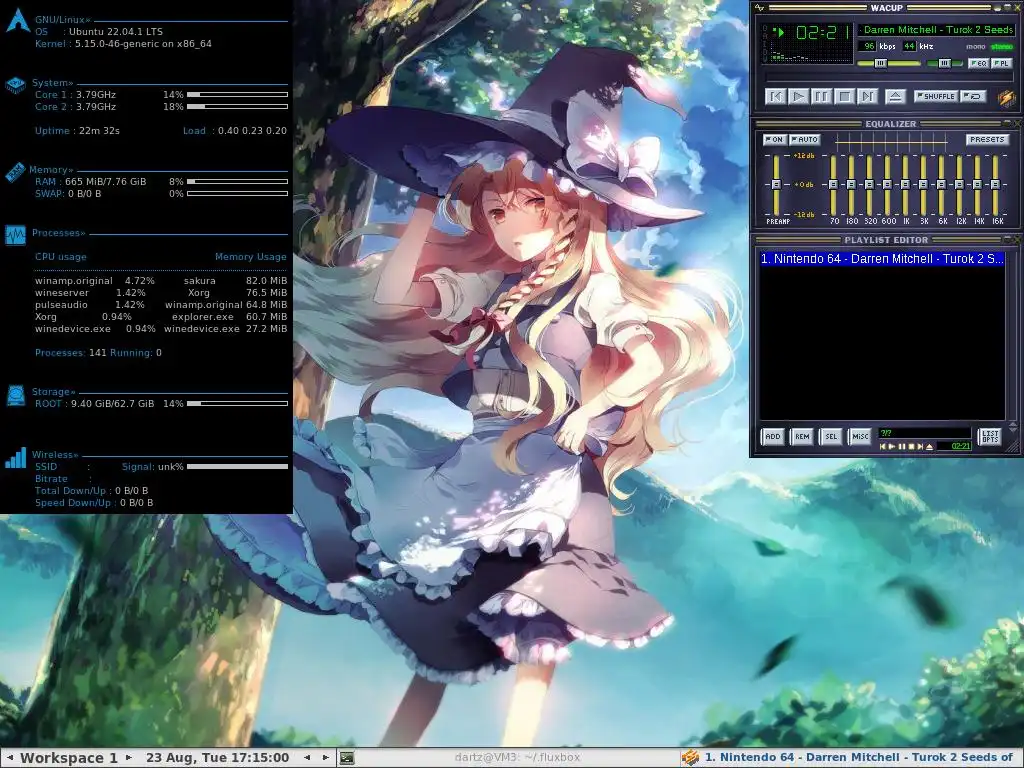Skip to the next track in WACUP
This screenshot has width=1024, height=768.
click(867, 97)
